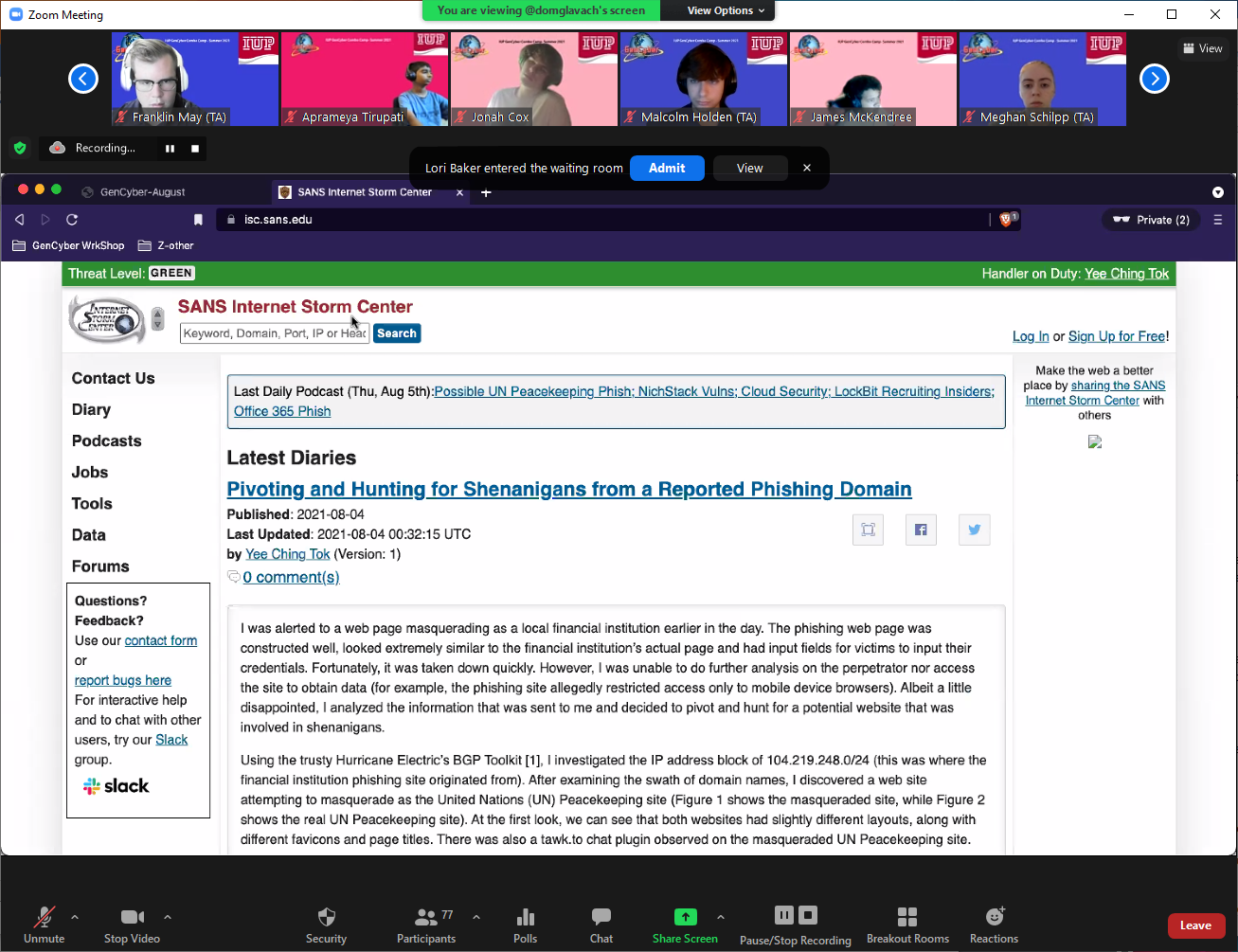Admit Lori Baker from waiting room
This screenshot has width=1238, height=952.
[x=667, y=168]
